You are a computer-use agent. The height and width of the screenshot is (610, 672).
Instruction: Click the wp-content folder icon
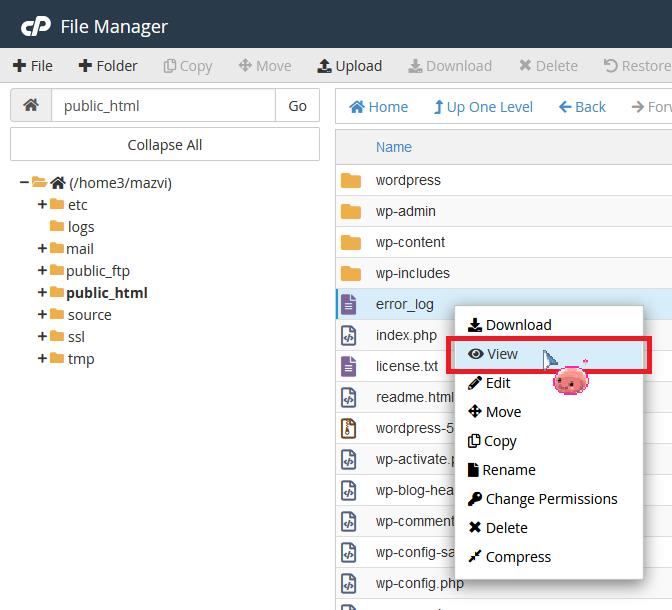(351, 242)
